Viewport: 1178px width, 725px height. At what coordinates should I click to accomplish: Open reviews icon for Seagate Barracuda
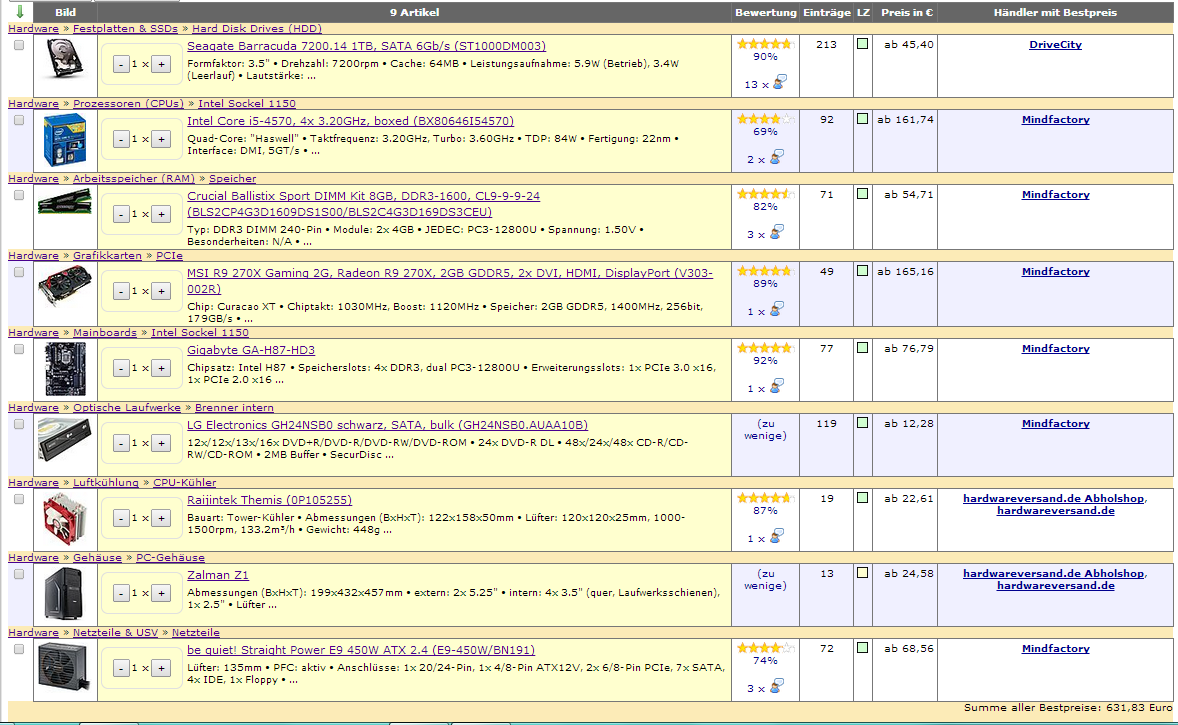tap(781, 81)
